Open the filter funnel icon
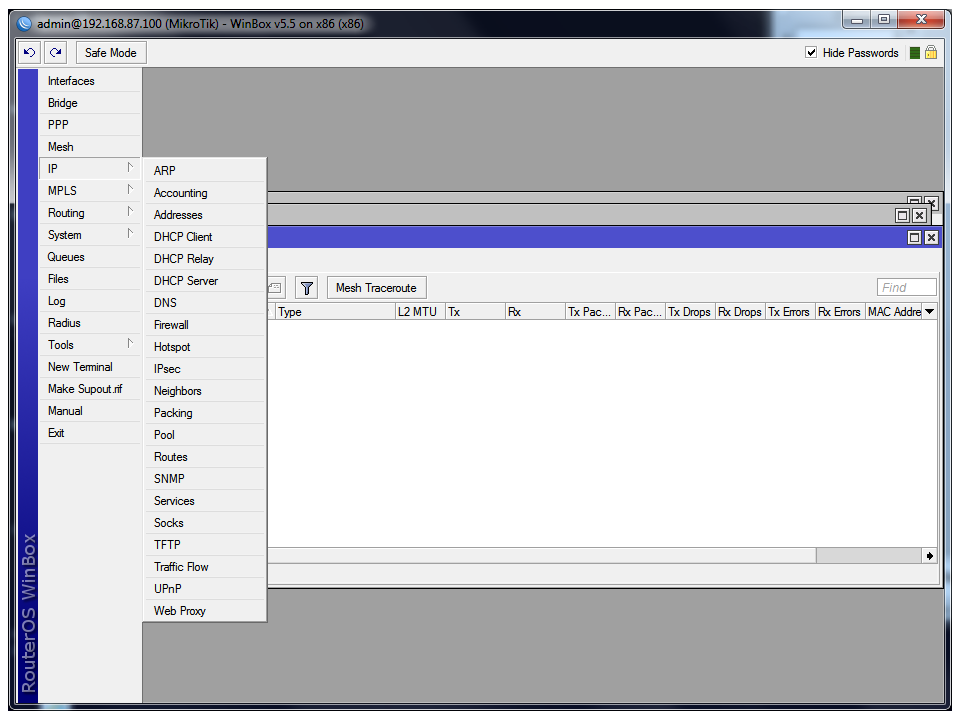This screenshot has height=720, width=960. (306, 288)
